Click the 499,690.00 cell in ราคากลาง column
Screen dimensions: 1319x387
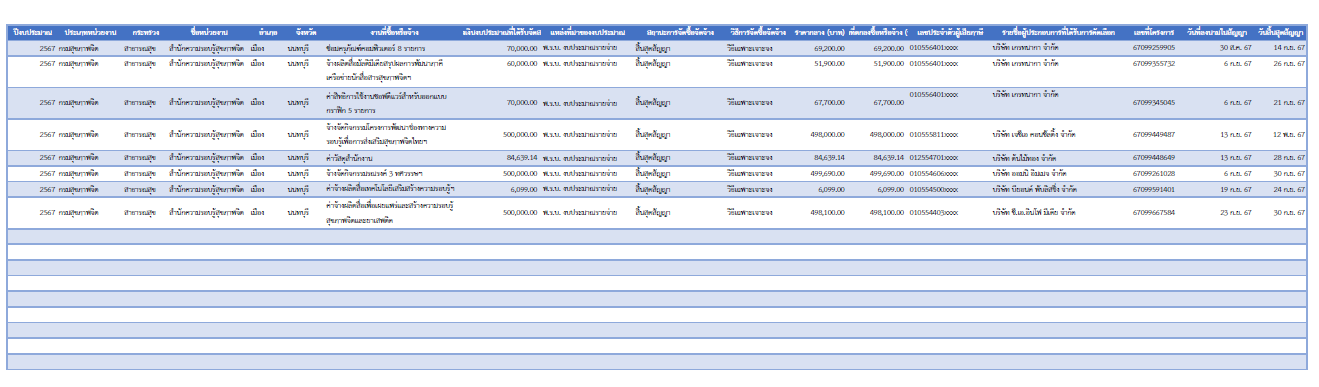tap(827, 174)
